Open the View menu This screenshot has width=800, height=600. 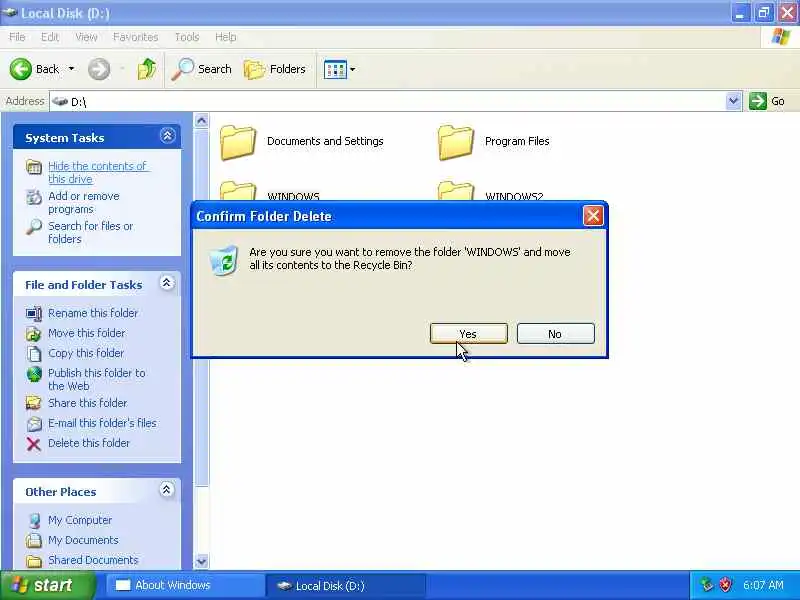(x=86, y=37)
